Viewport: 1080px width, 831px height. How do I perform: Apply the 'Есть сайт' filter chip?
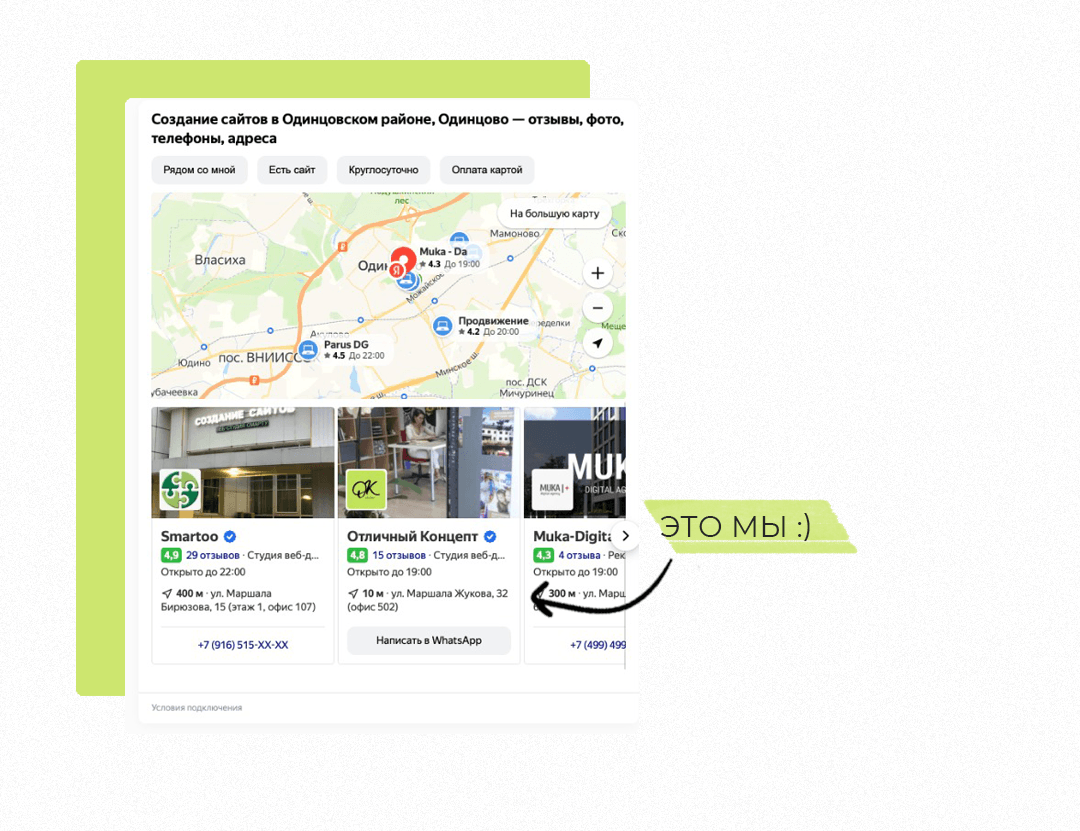[292, 170]
